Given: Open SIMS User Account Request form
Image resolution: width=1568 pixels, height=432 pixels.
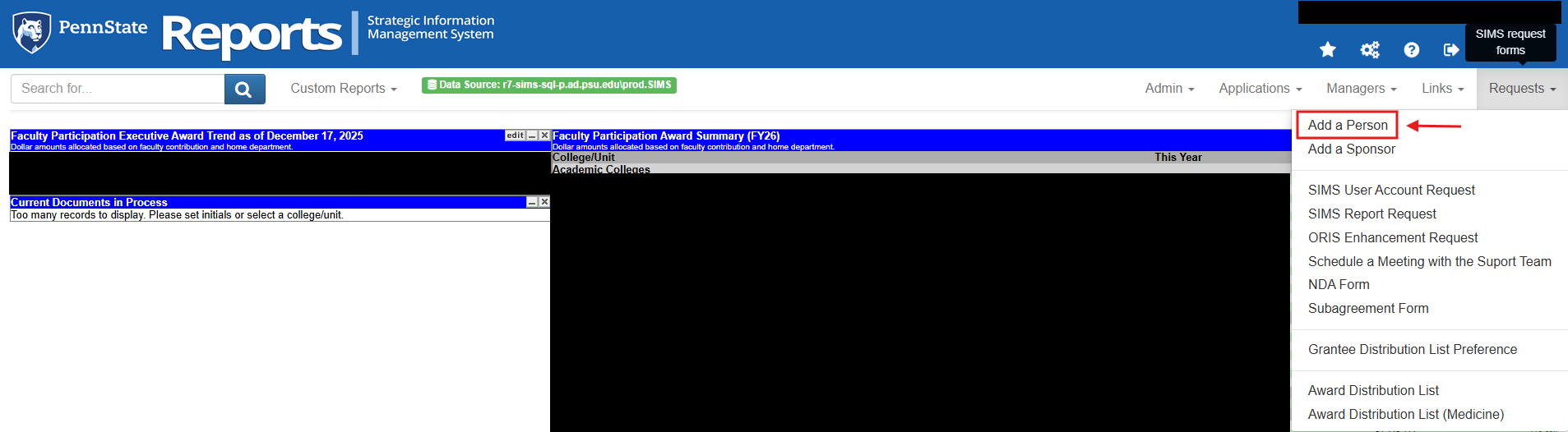Looking at the screenshot, I should 1391,191.
